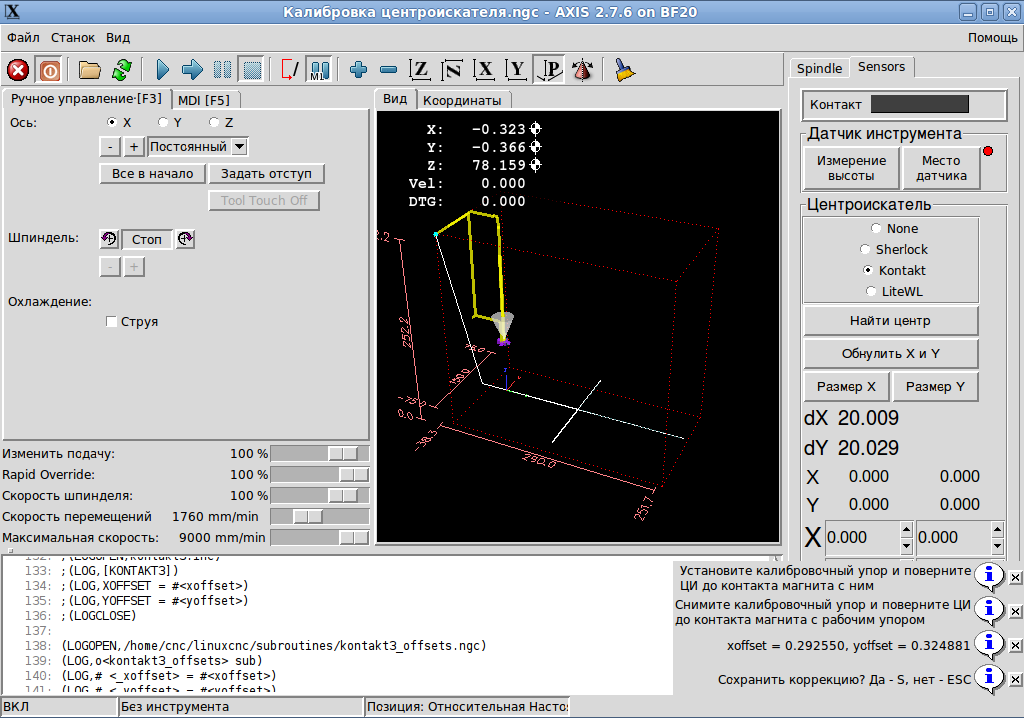Increase the X offset spinbox value

[906, 530]
